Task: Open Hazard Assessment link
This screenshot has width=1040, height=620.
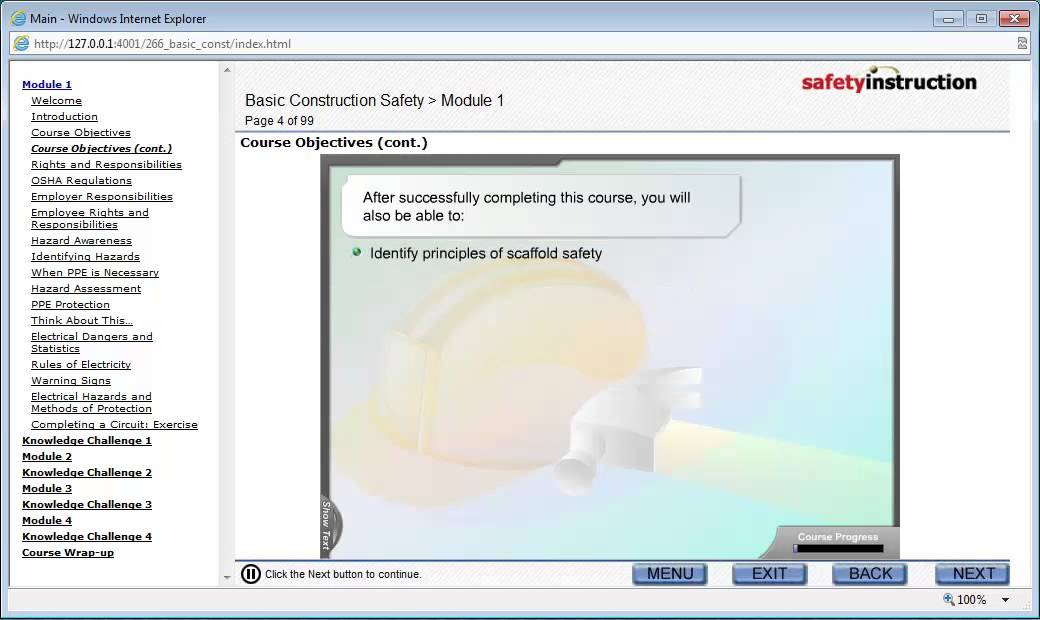Action: pos(86,288)
